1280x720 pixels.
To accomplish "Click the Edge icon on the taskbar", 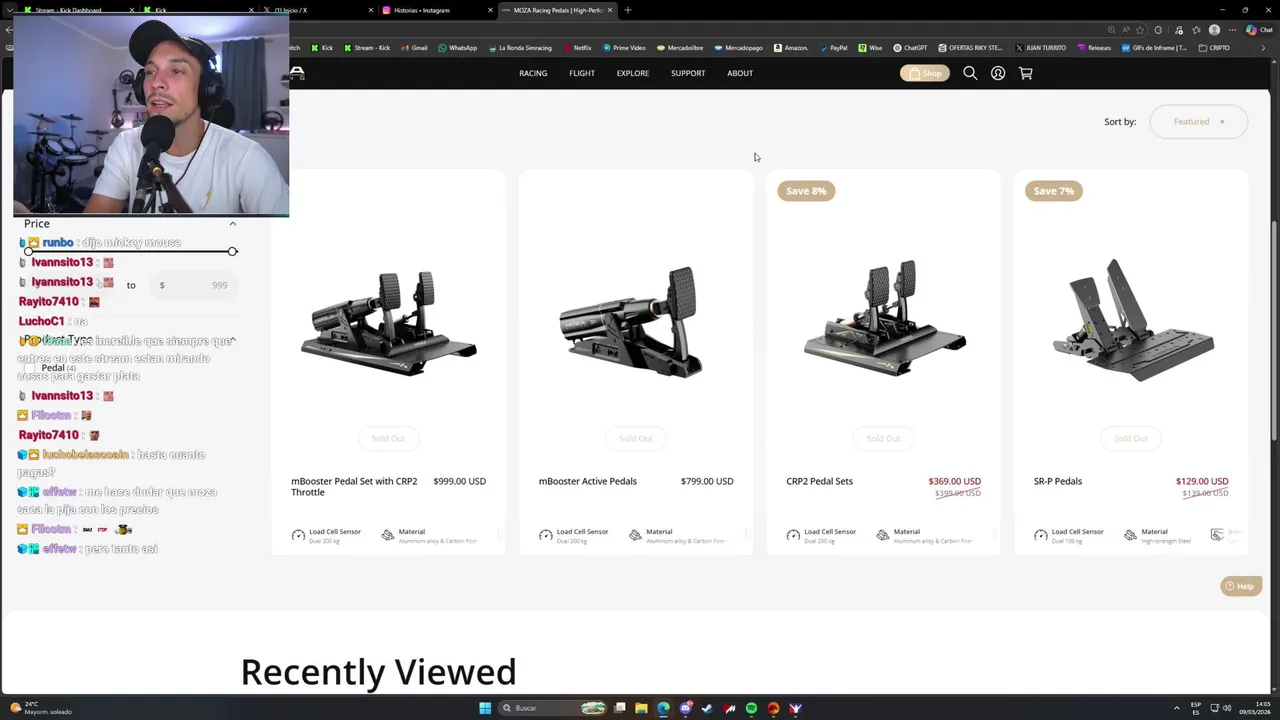I will 663,708.
